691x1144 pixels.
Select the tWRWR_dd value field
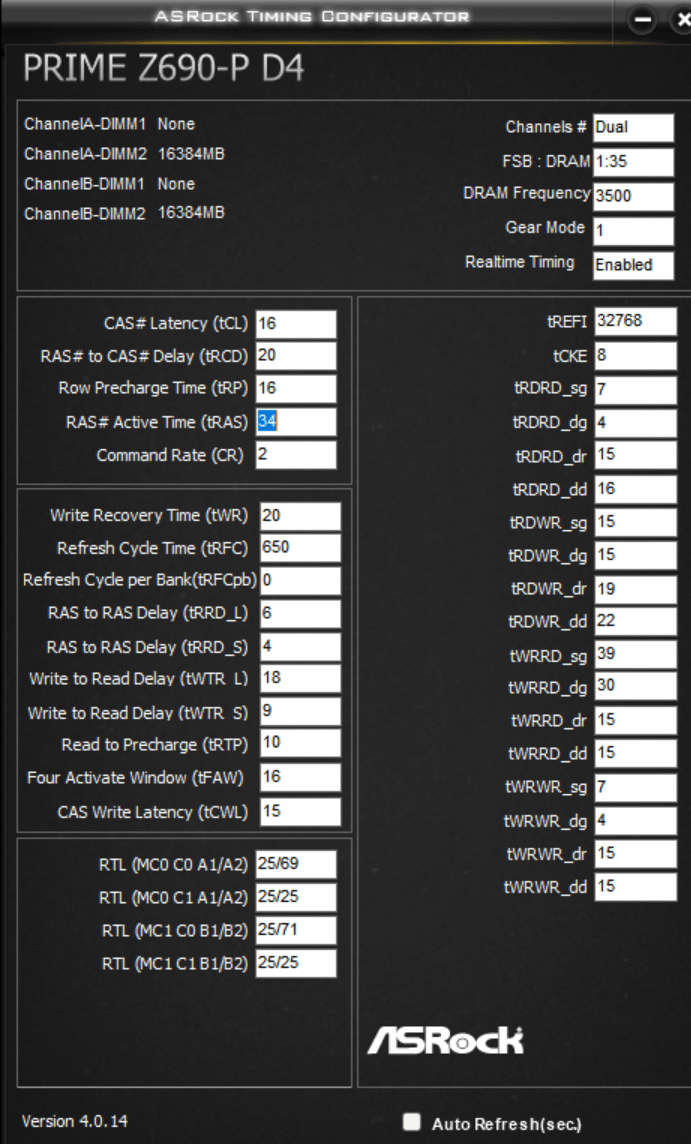coord(636,887)
